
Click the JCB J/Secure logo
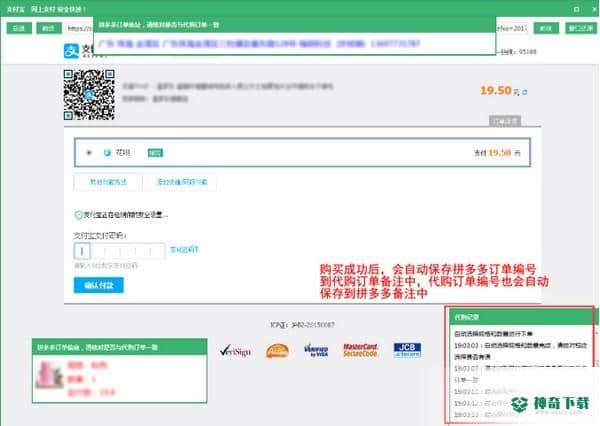click(408, 350)
